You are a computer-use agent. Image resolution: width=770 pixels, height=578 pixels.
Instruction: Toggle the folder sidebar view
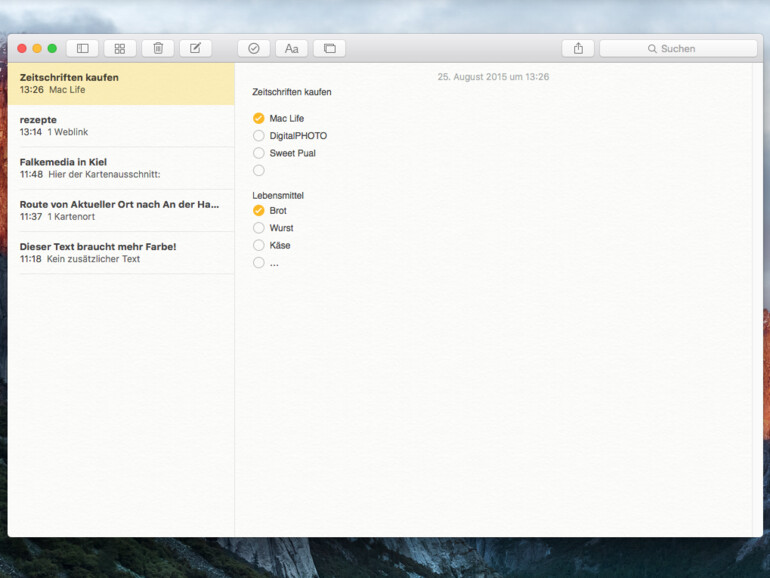click(82, 48)
